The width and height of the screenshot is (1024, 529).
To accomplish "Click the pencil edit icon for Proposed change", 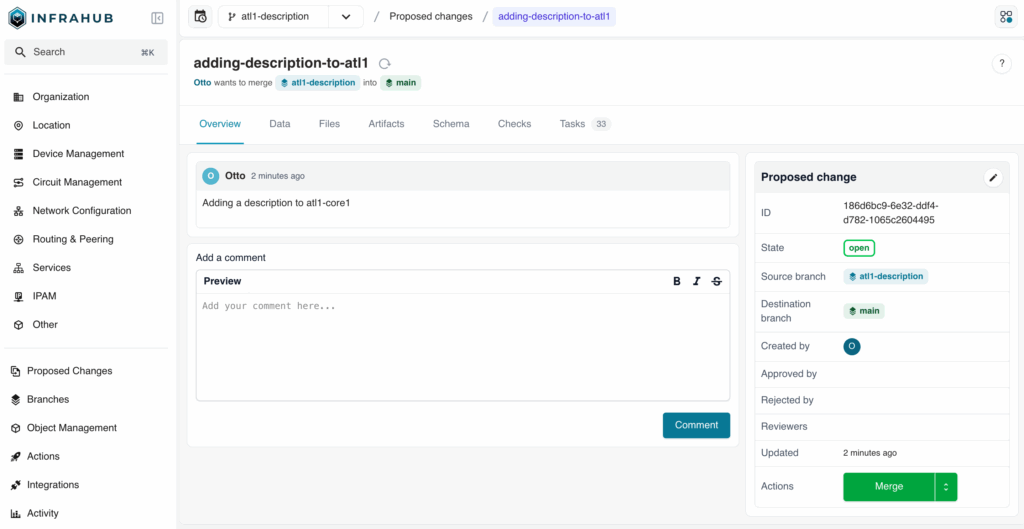I will click(x=993, y=178).
